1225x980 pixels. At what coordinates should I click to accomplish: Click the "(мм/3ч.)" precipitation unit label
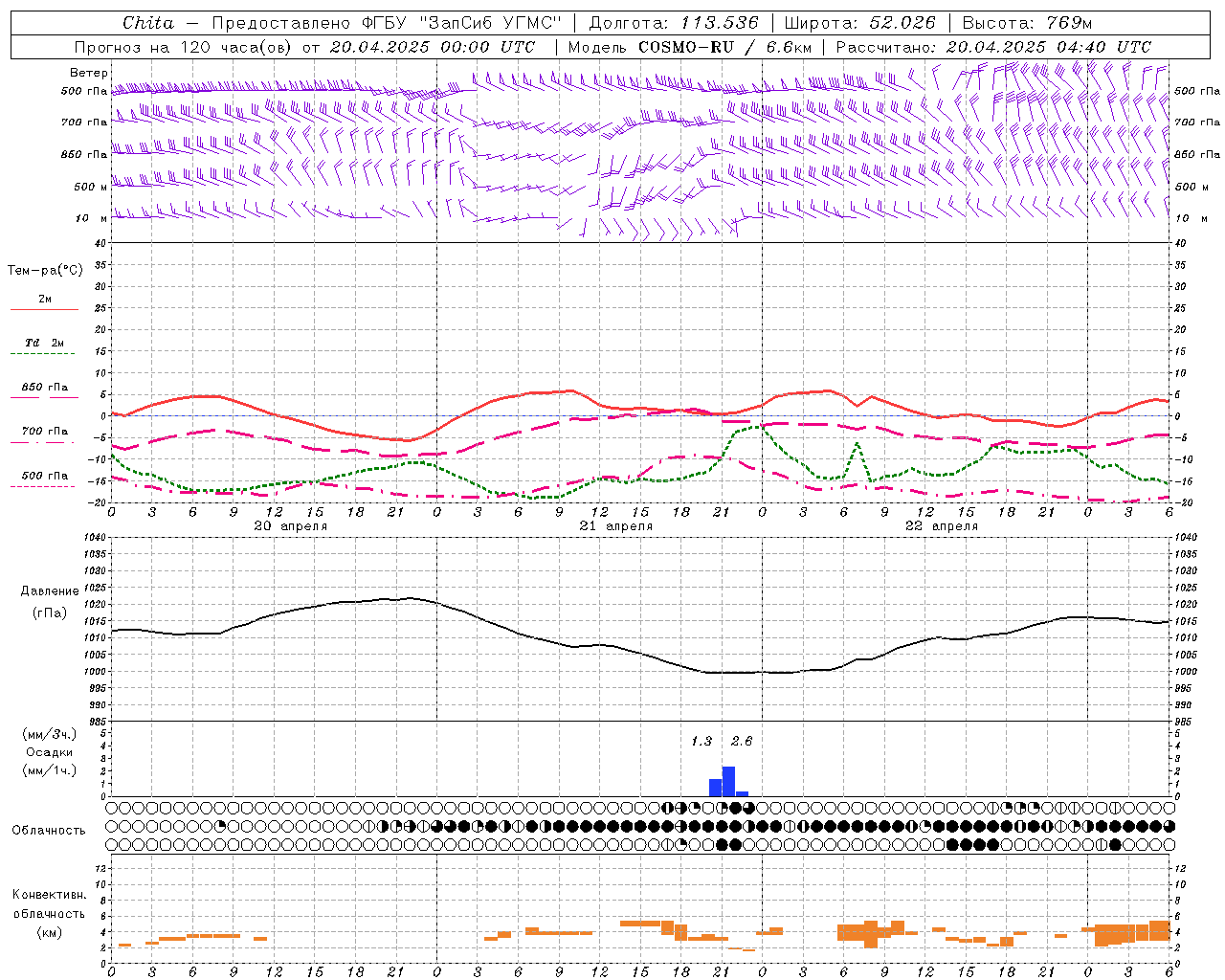click(49, 734)
